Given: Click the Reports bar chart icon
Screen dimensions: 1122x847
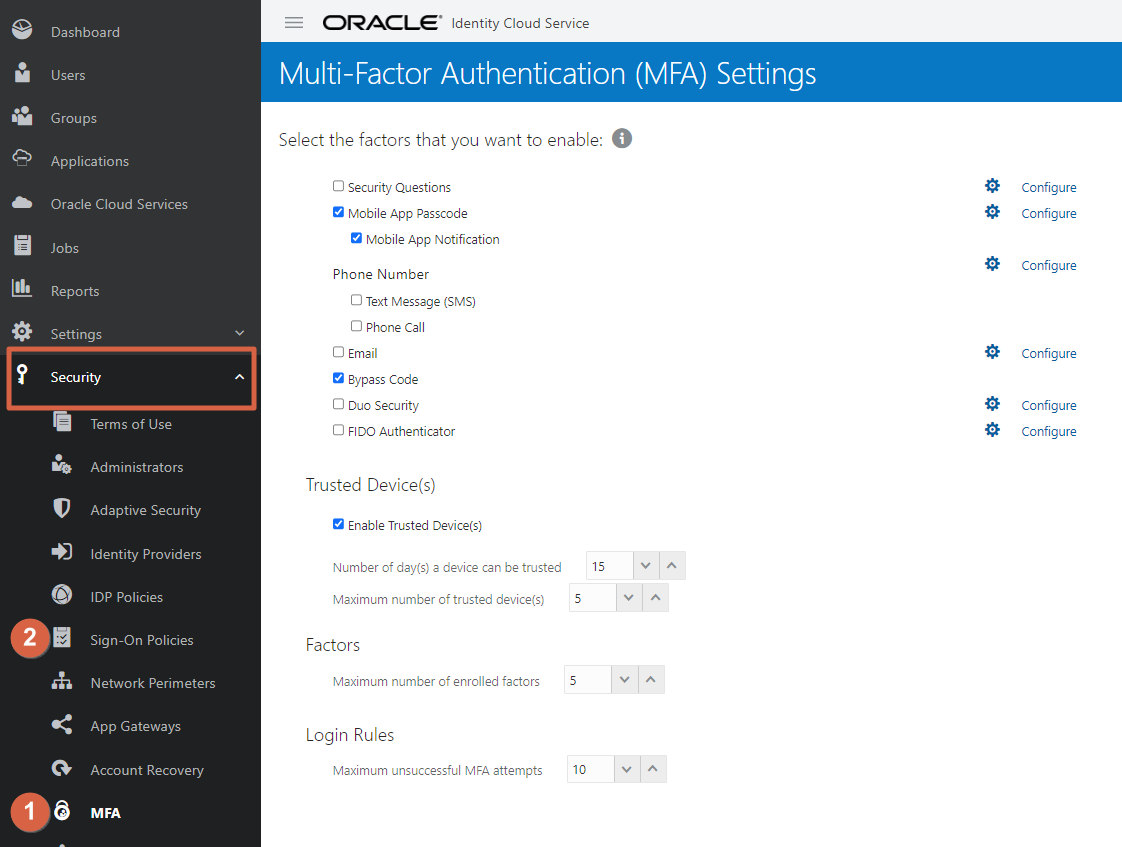Looking at the screenshot, I should [x=22, y=288].
